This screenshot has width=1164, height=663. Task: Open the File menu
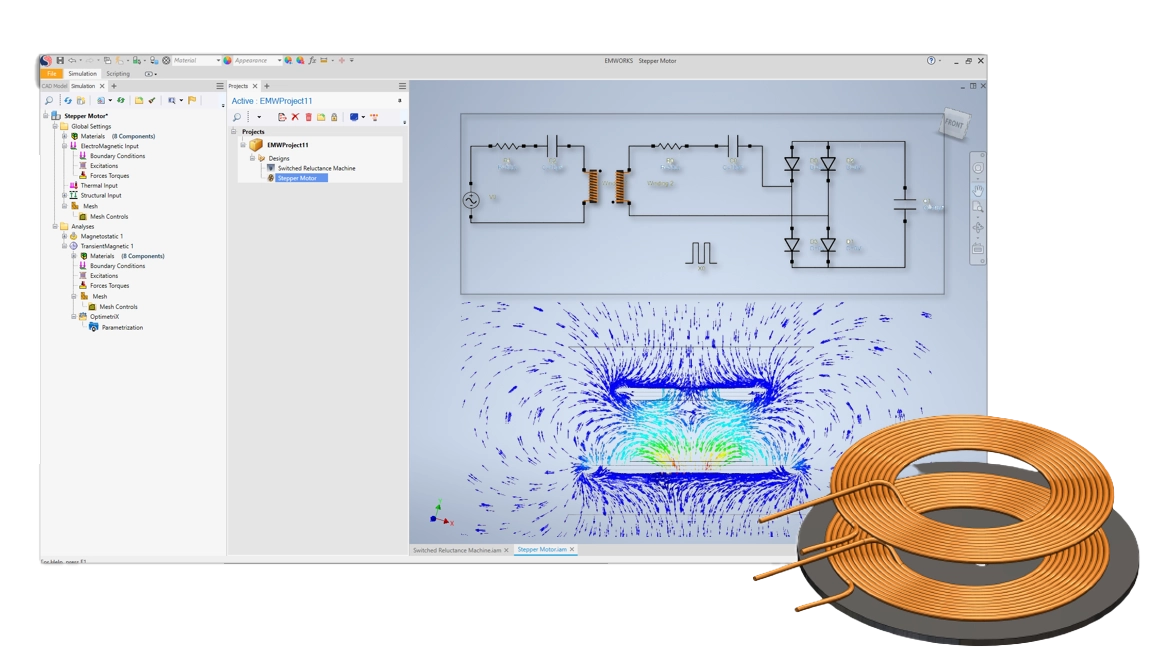[x=51, y=74]
